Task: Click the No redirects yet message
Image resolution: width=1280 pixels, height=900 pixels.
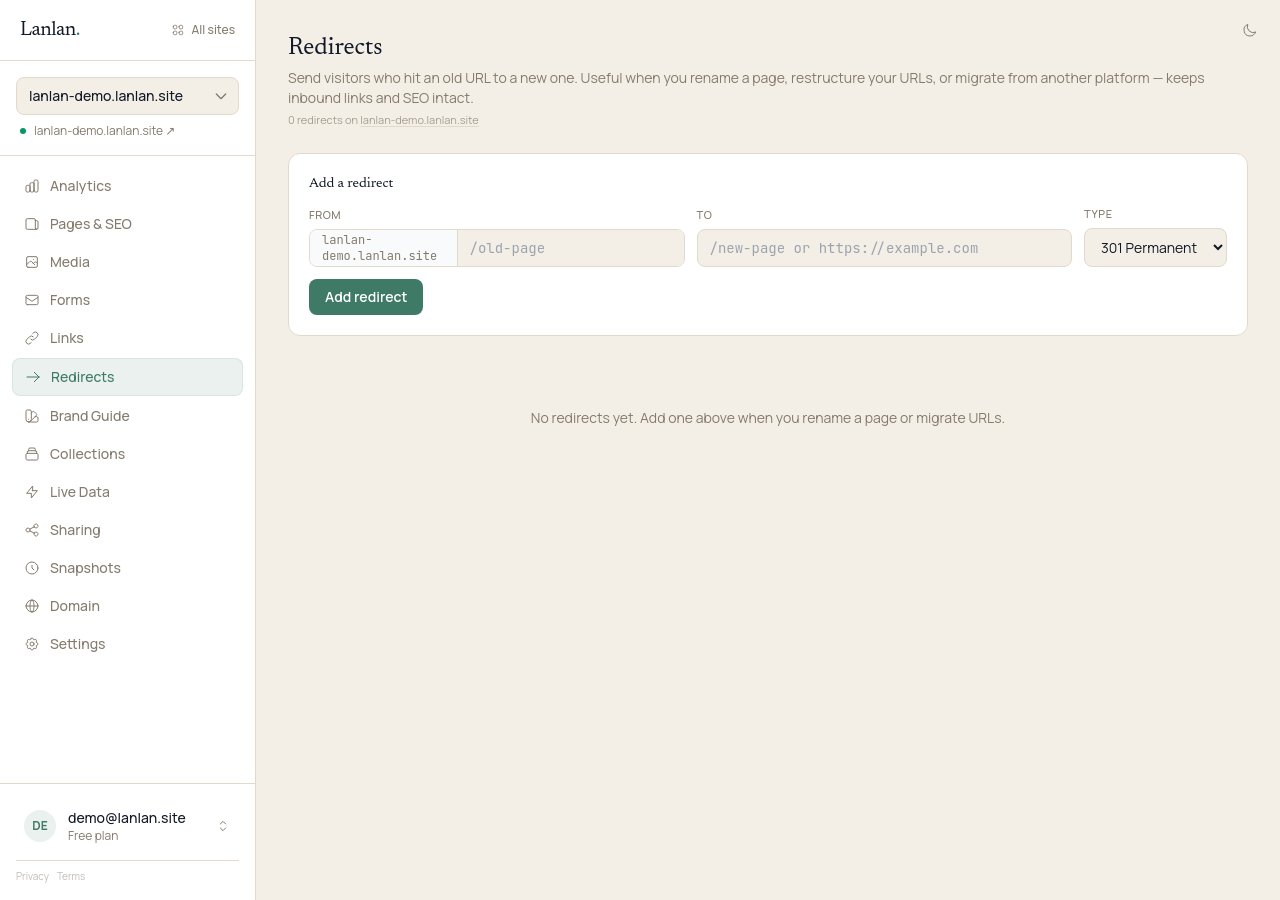Action: (x=768, y=418)
